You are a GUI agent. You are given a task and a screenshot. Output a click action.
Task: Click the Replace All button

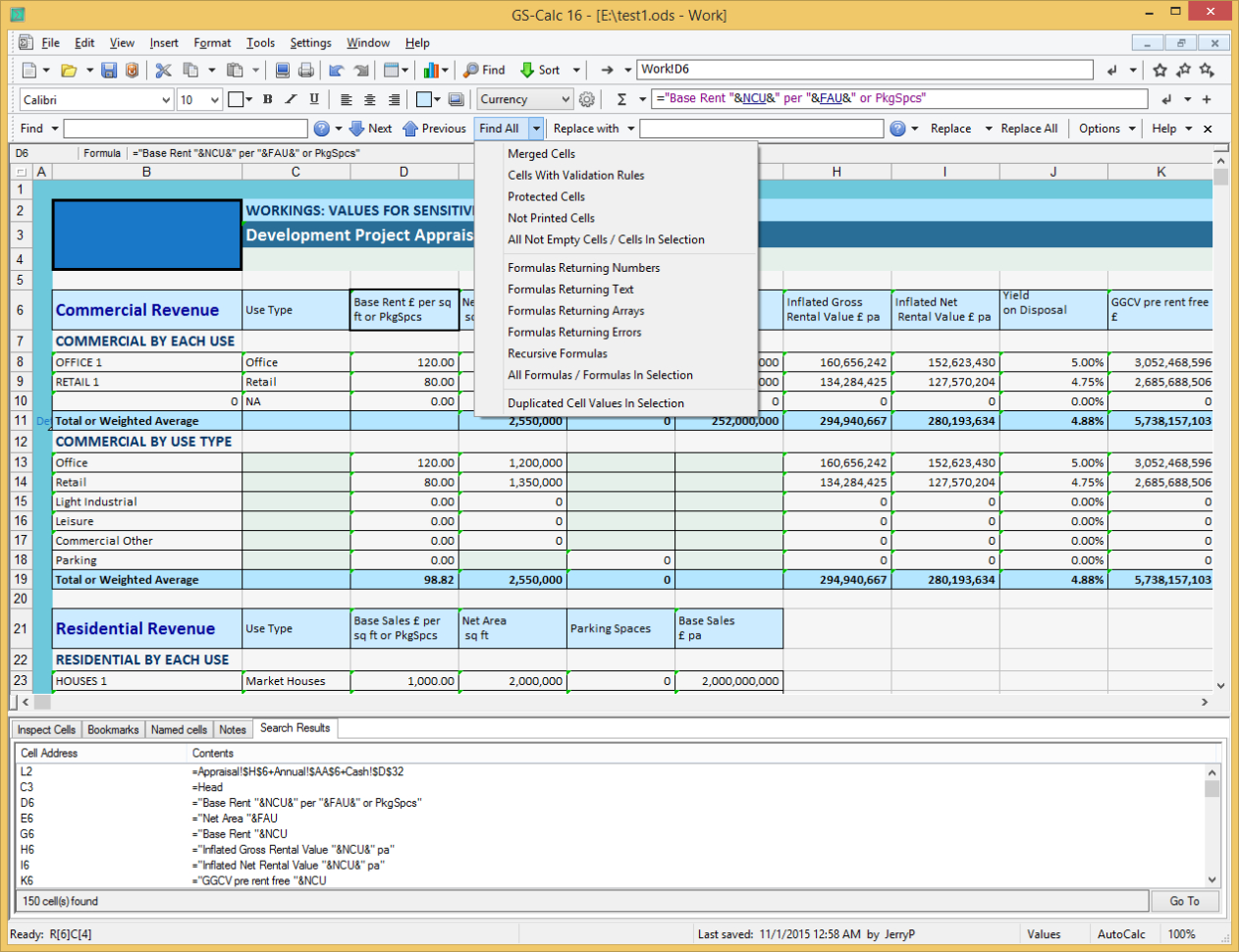(x=1028, y=129)
